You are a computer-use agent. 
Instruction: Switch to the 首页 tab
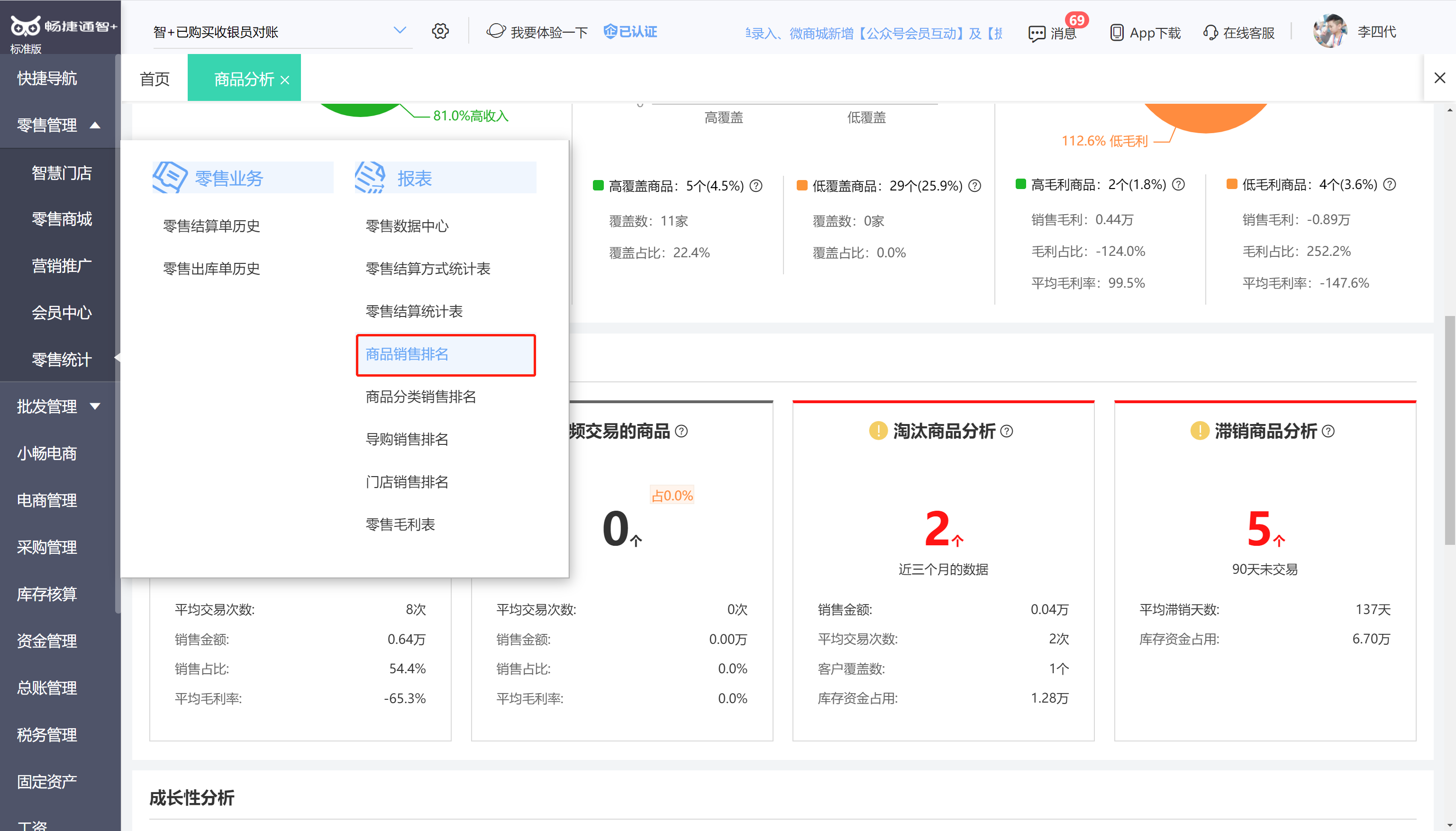pyautogui.click(x=154, y=79)
